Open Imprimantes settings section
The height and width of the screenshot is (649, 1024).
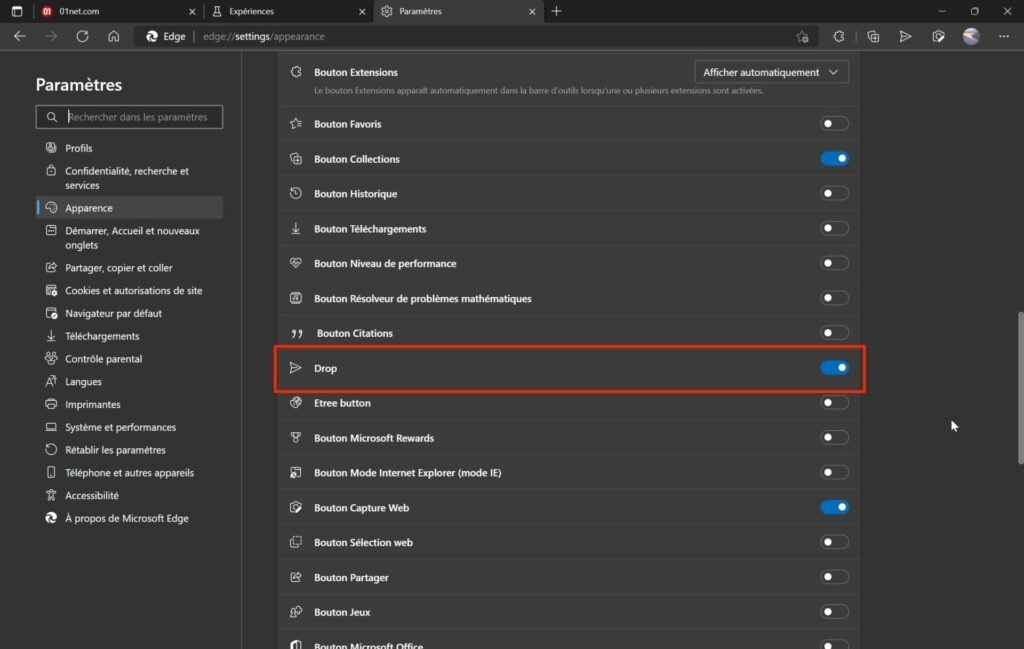pos(129,404)
